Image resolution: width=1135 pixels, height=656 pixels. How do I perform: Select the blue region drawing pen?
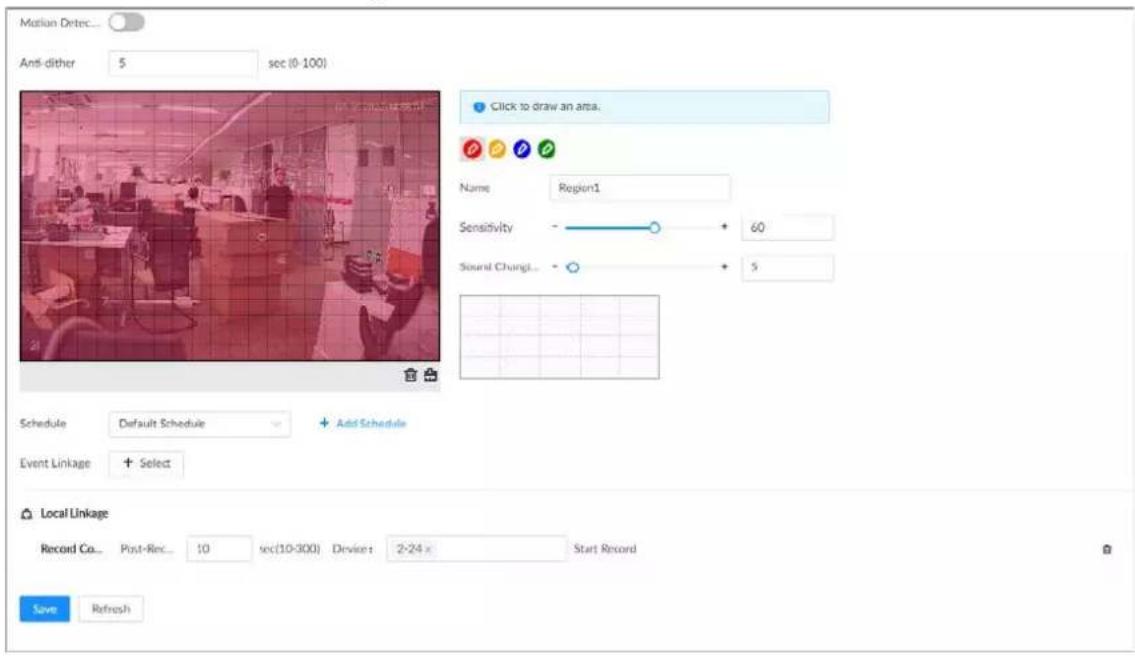tap(522, 149)
